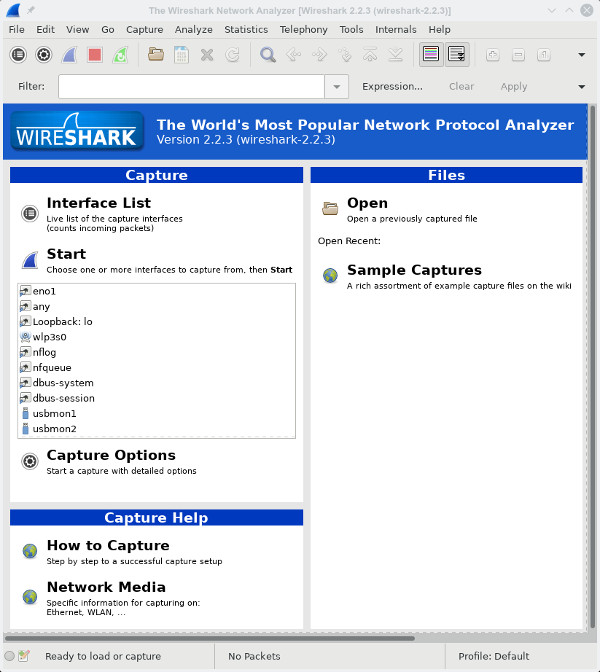Screen dimensions: 600x672
Task: Open the Network Media help link
Action: click(x=106, y=587)
